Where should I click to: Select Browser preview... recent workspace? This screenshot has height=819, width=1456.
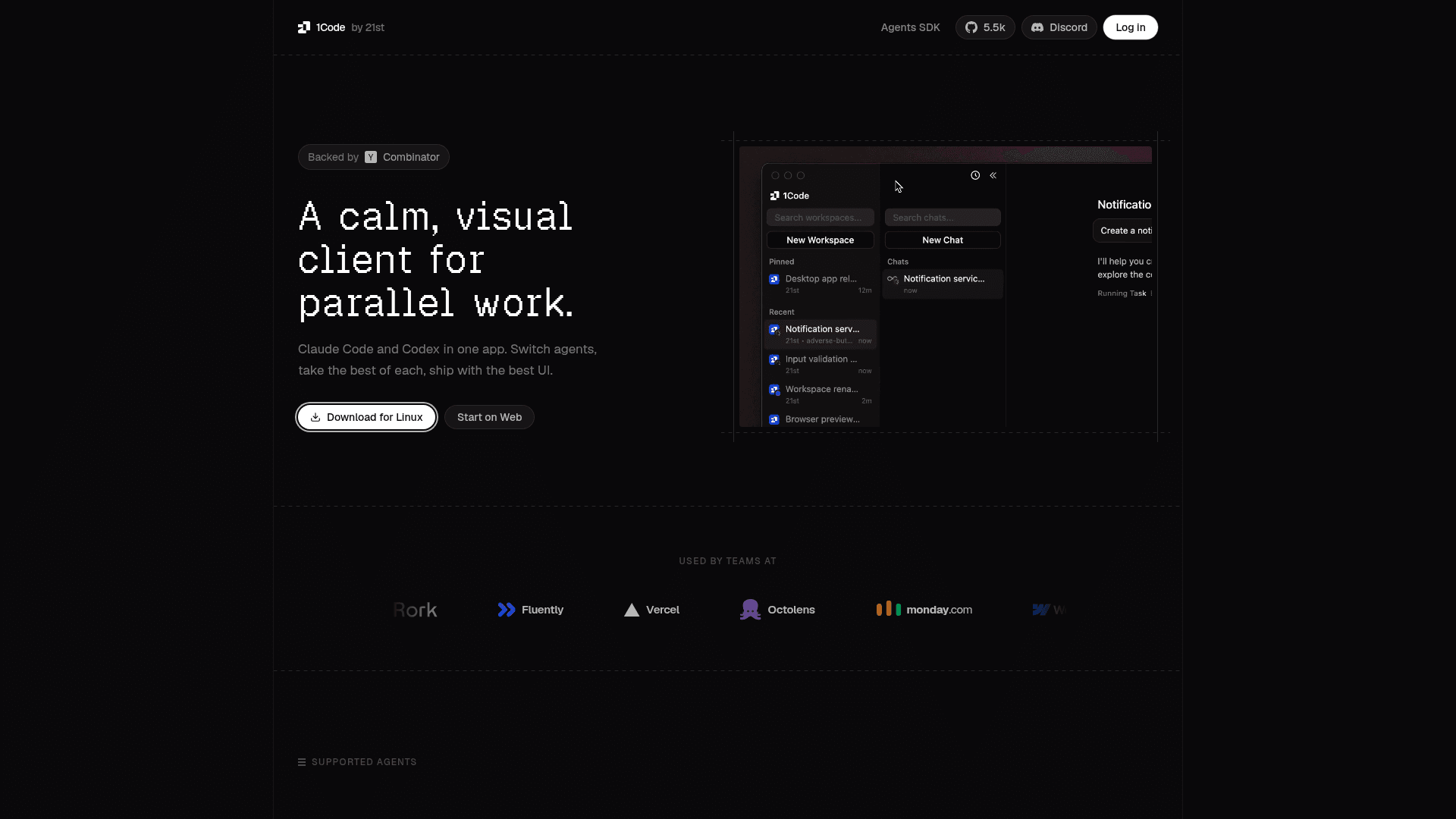[821, 419]
